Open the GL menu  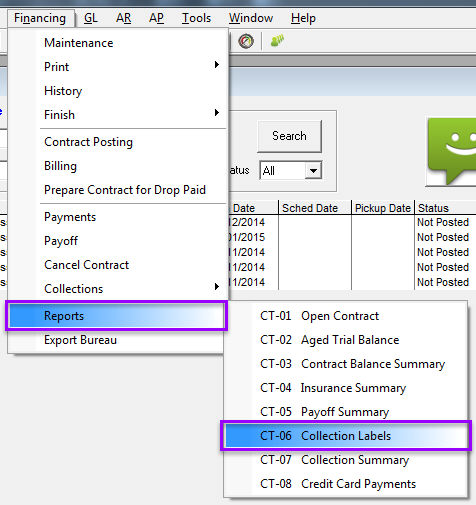(91, 18)
